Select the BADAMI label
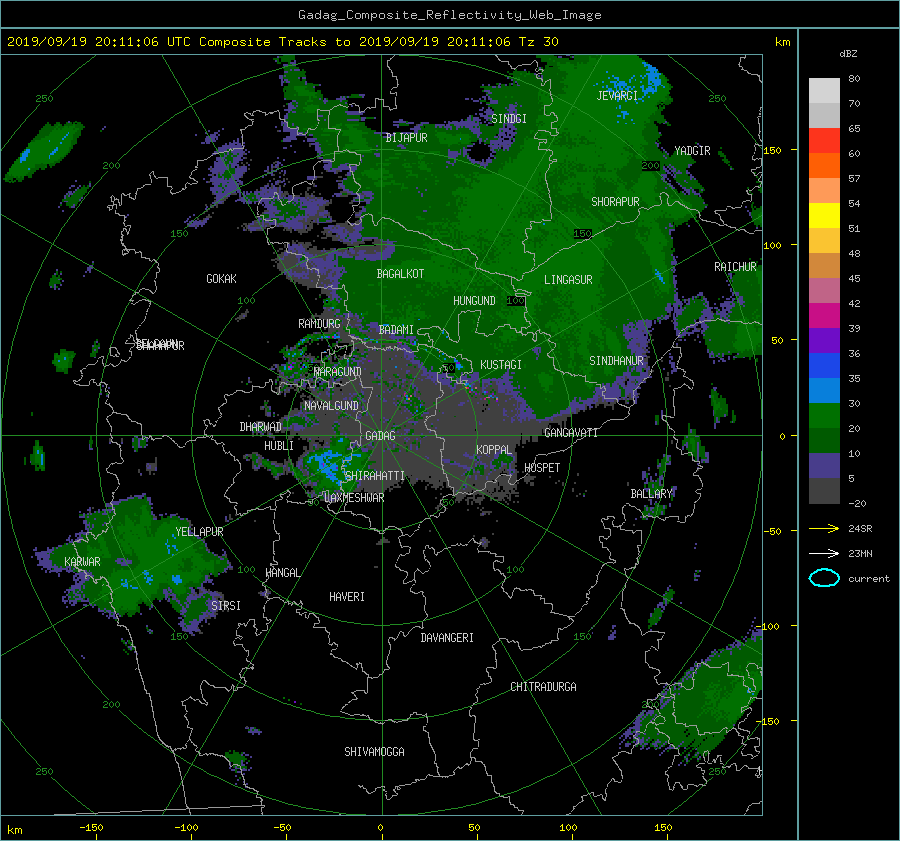 pos(396,330)
